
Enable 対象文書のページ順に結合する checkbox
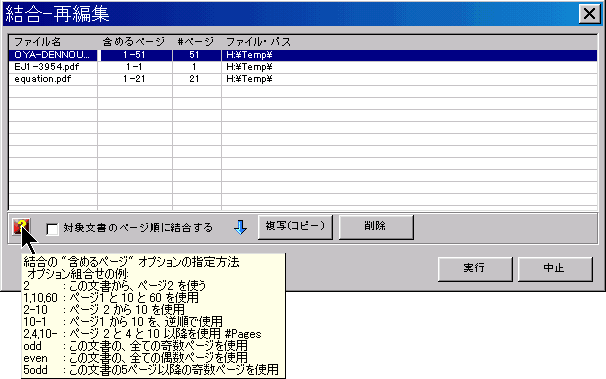point(52,228)
